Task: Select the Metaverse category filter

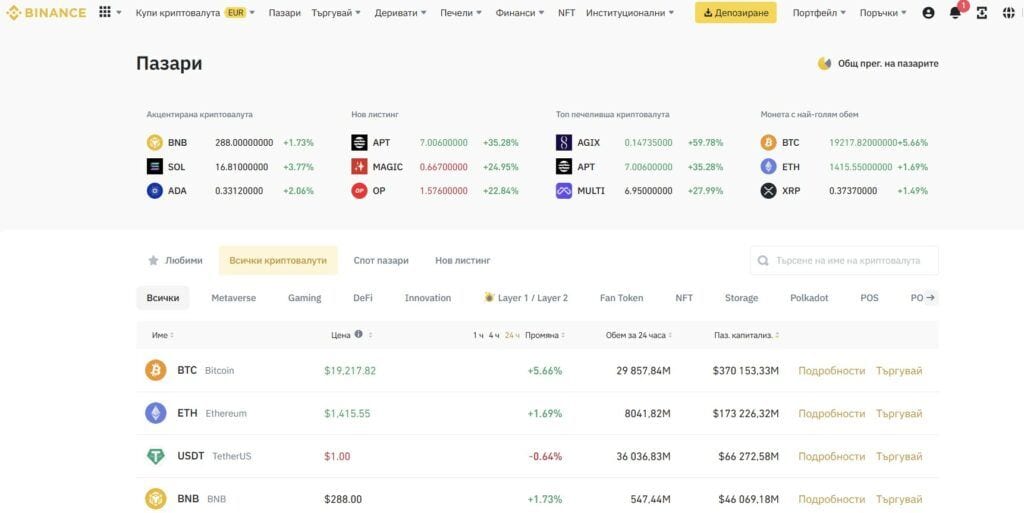Action: click(x=233, y=298)
